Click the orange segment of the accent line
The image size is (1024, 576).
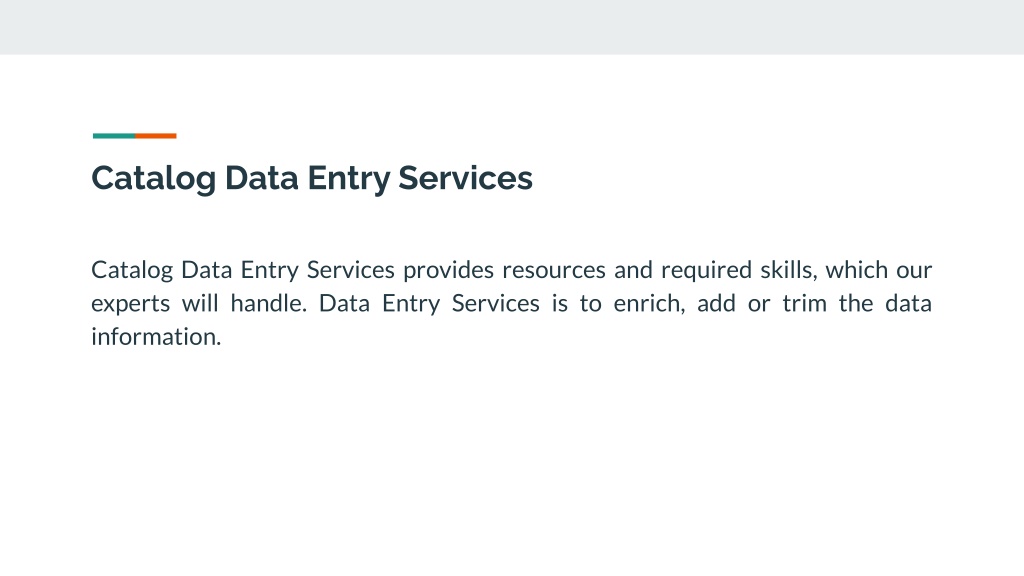point(156,136)
